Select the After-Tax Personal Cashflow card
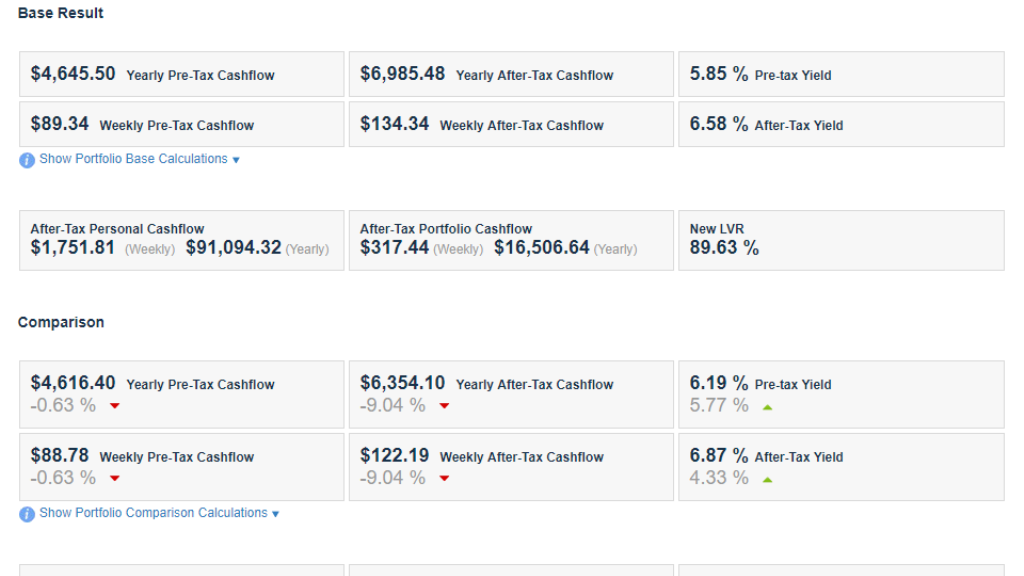 click(x=181, y=240)
